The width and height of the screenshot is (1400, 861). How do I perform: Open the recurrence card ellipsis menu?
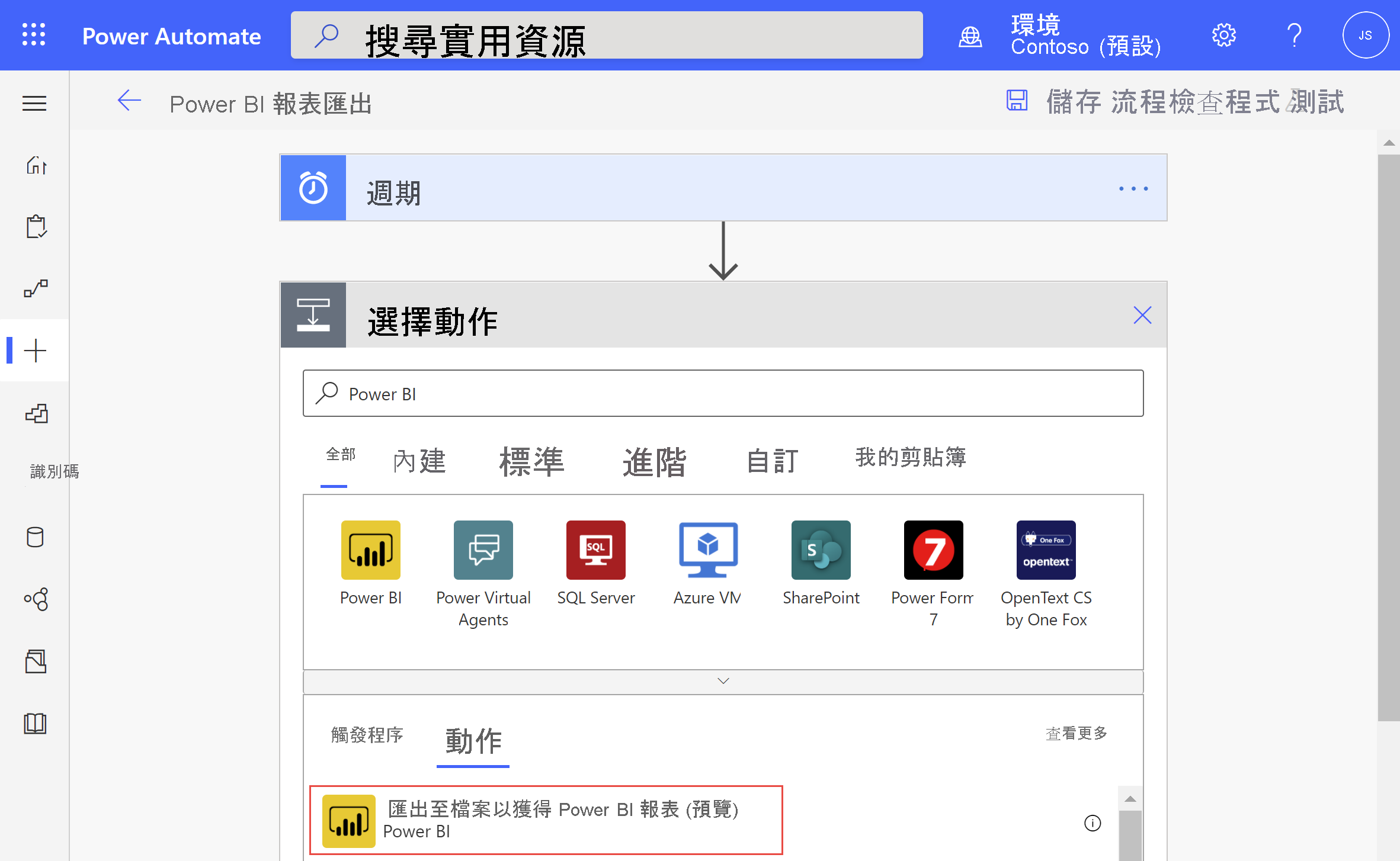(1133, 188)
